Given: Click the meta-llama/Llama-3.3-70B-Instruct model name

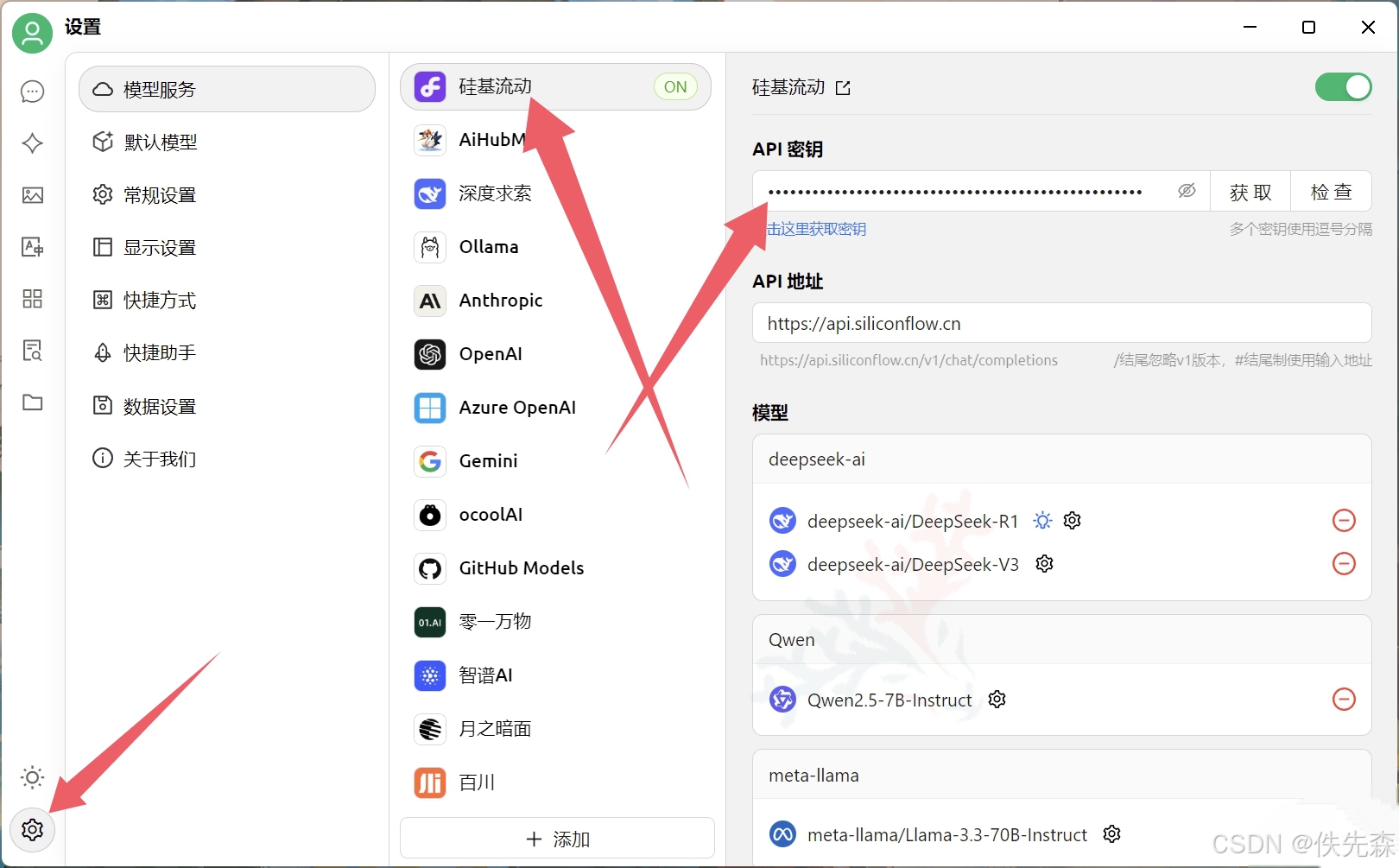Looking at the screenshot, I should [946, 835].
